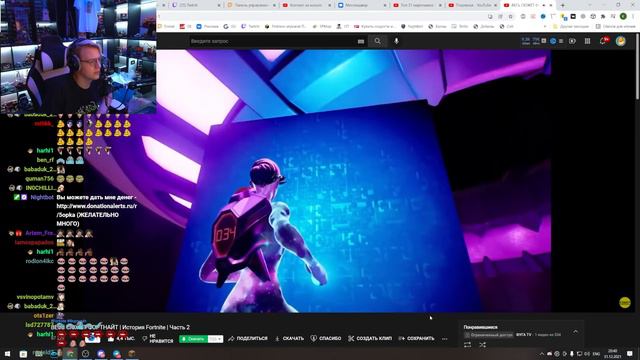The width and height of the screenshot is (640, 360).
Task: Open the Chrome extensions puzzle icon
Action: point(603,16)
